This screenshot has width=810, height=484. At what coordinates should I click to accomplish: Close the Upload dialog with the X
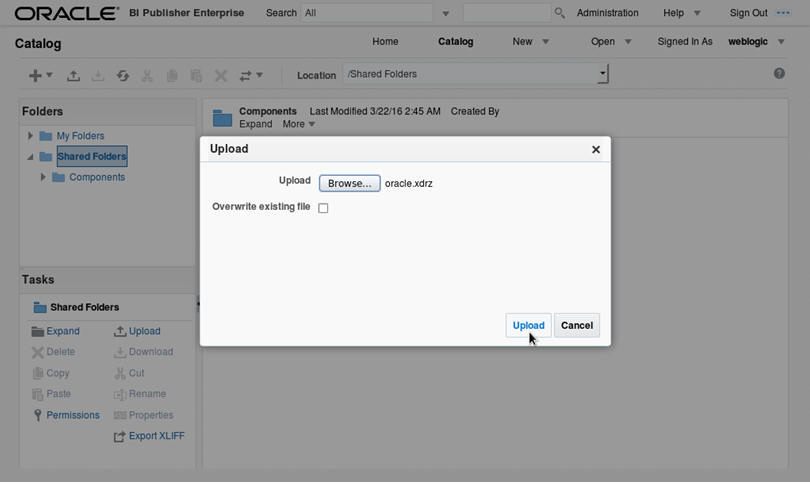tap(596, 149)
